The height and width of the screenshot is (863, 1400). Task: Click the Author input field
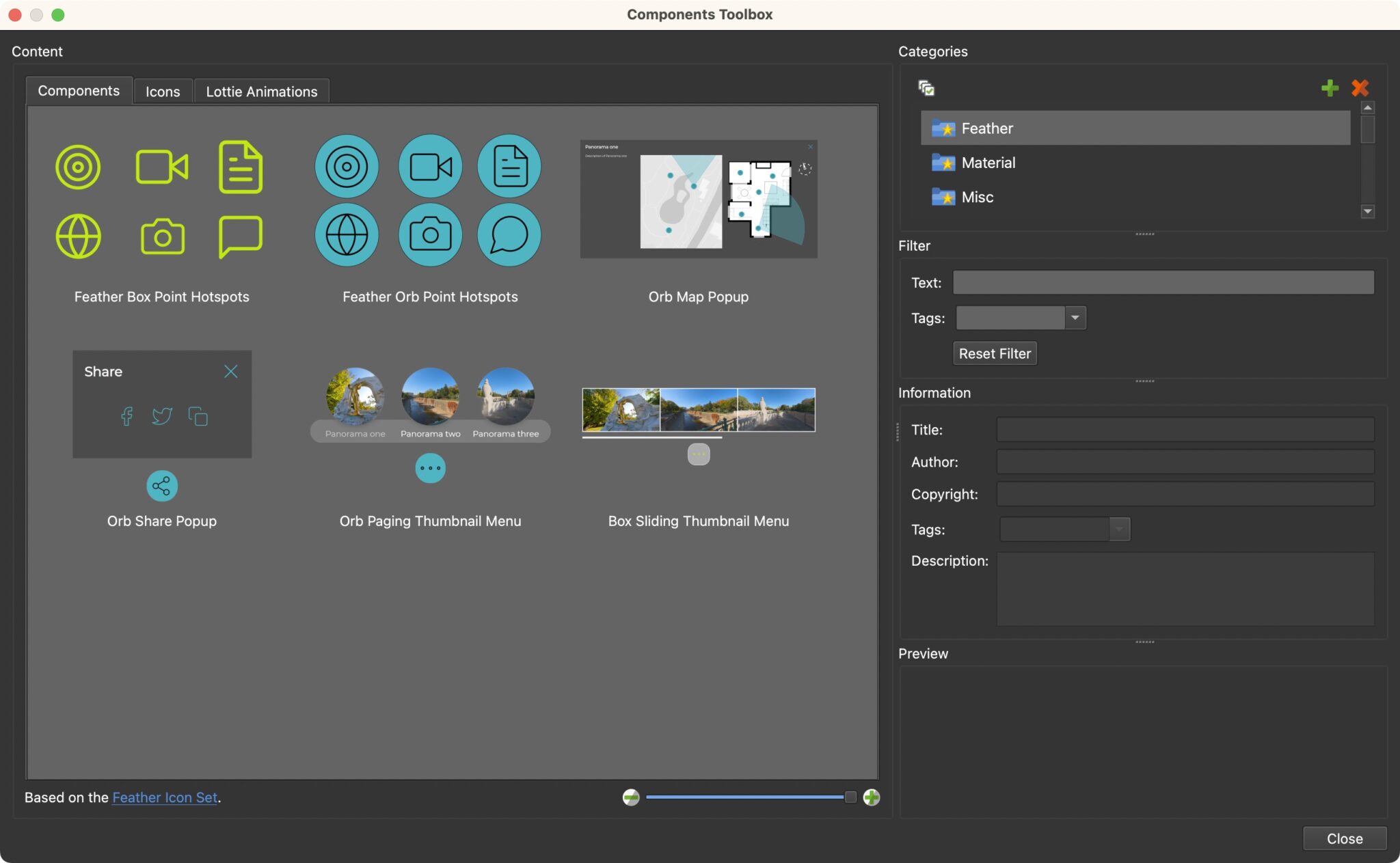coord(1185,462)
